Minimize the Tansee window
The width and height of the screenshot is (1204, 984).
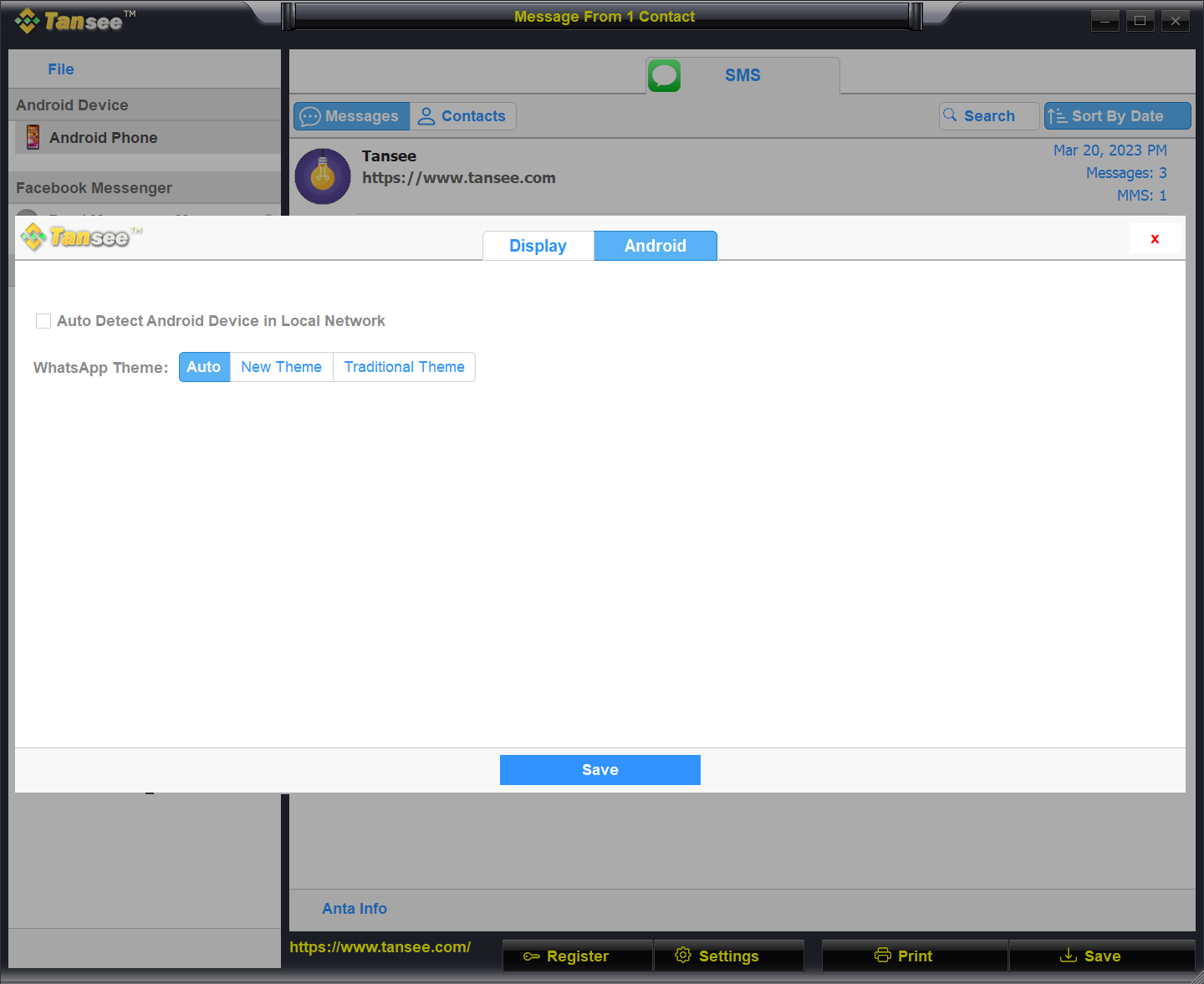point(1105,21)
